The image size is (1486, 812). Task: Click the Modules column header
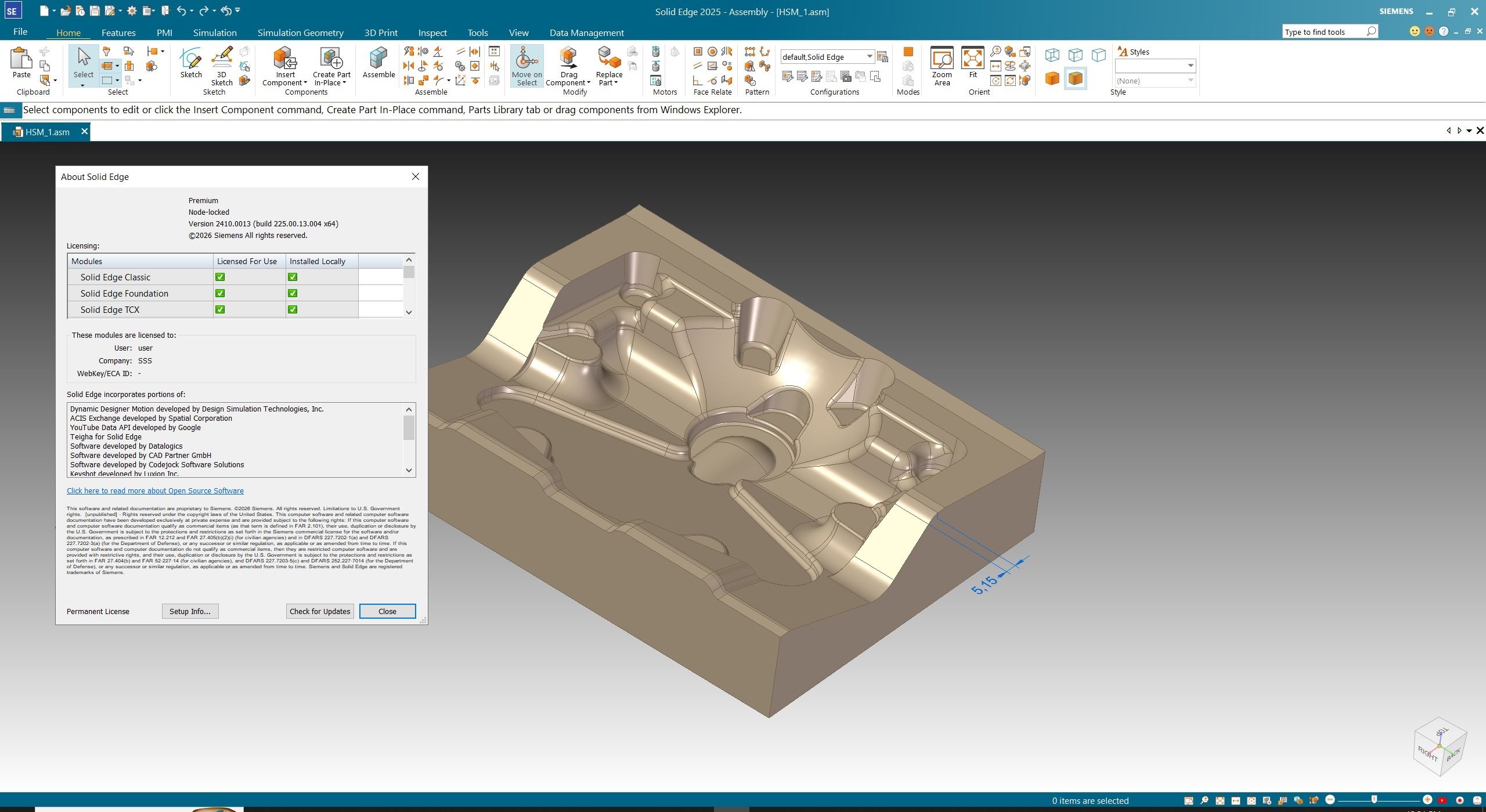[x=140, y=261]
